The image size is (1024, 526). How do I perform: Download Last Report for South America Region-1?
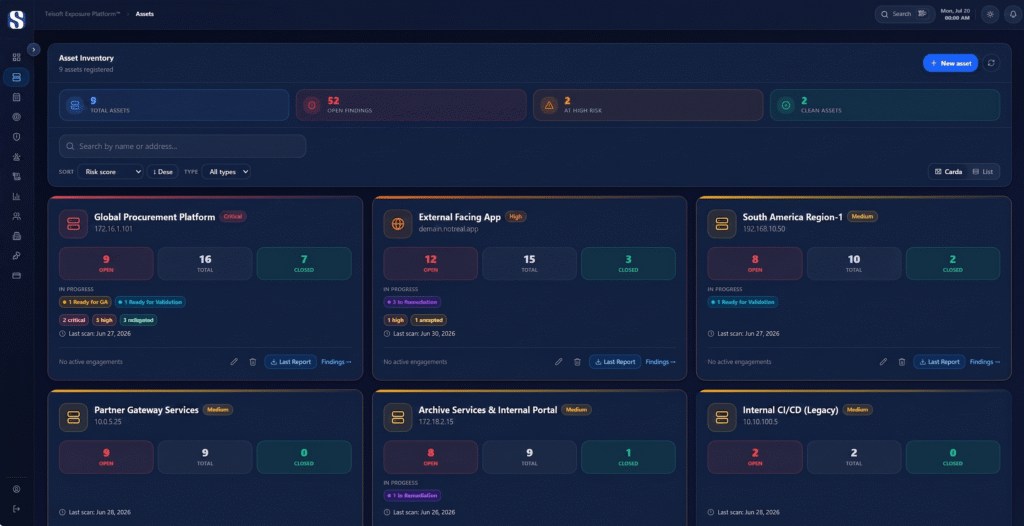939,361
